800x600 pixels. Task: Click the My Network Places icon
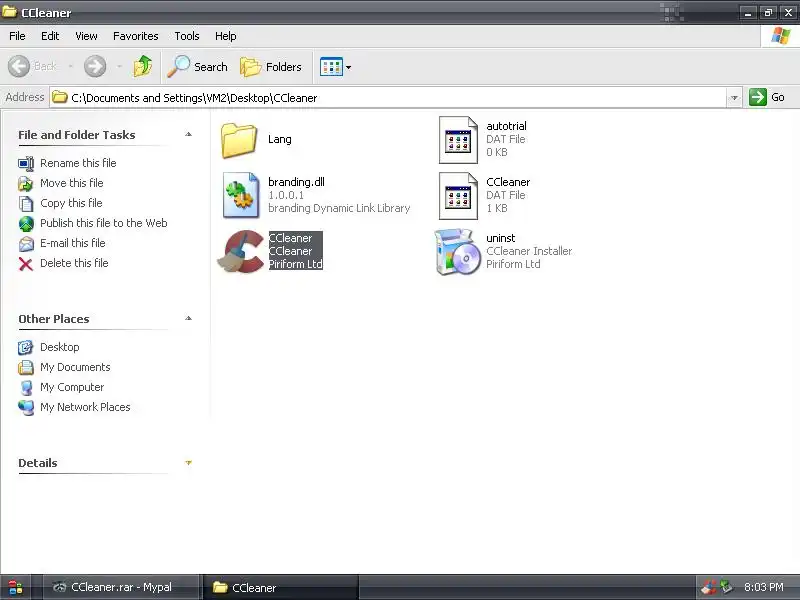[x=26, y=407]
